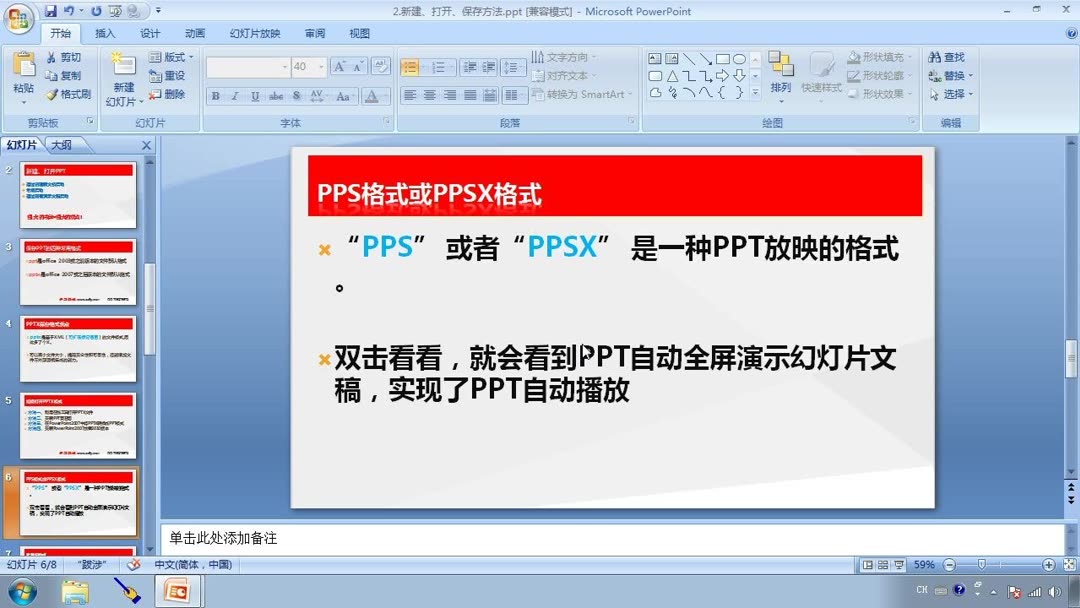Start slideshow from the status bar icon
The width and height of the screenshot is (1080, 608).
pyautogui.click(x=898, y=563)
